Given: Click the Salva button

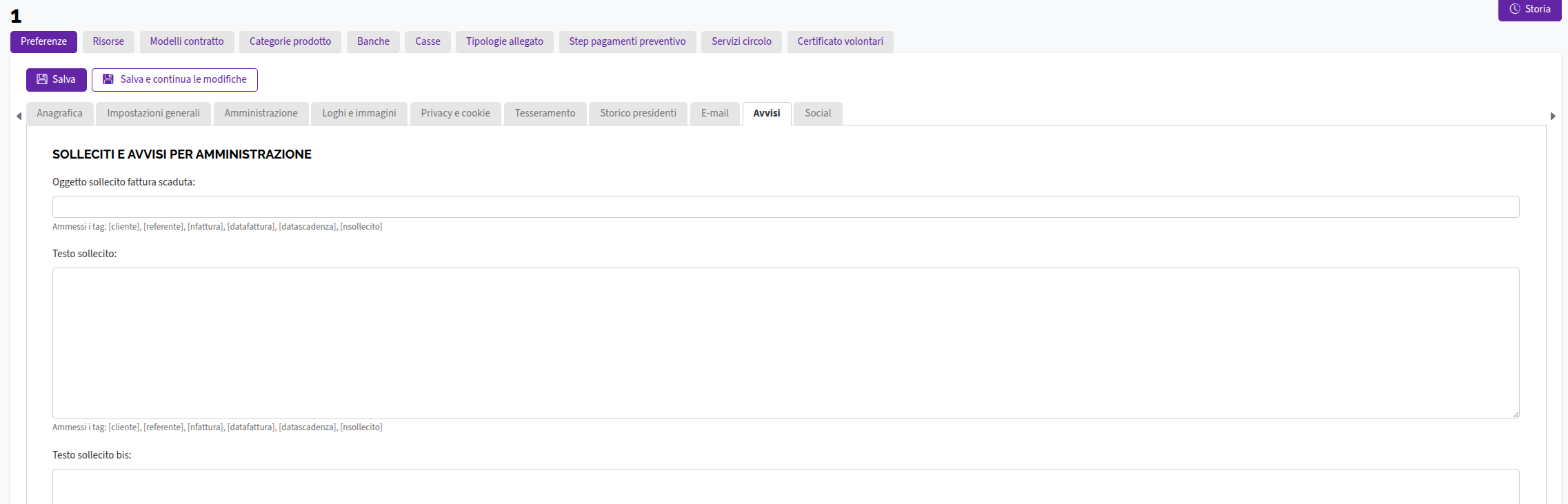Looking at the screenshot, I should [x=57, y=80].
